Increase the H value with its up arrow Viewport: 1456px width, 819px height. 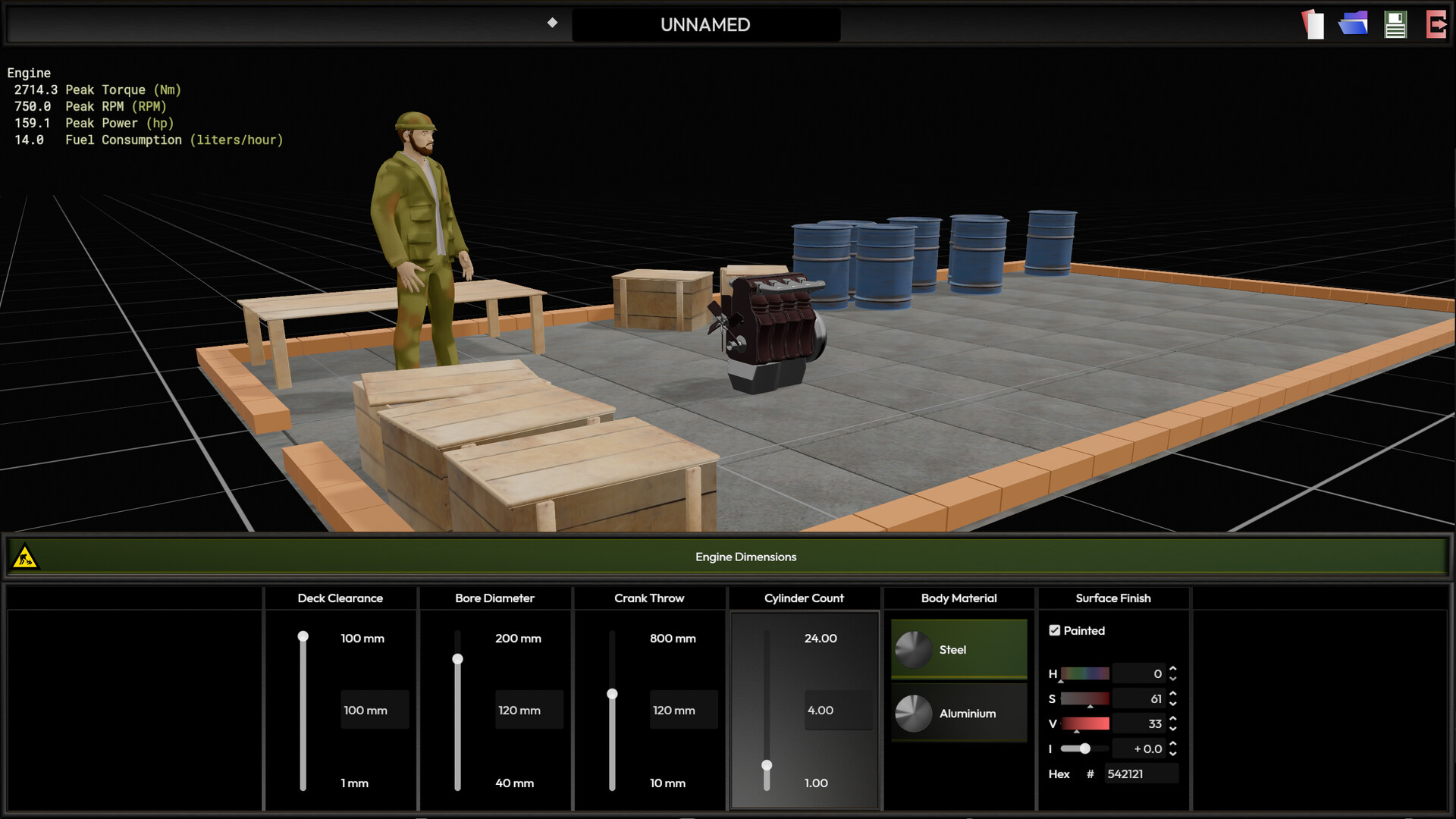point(1172,669)
